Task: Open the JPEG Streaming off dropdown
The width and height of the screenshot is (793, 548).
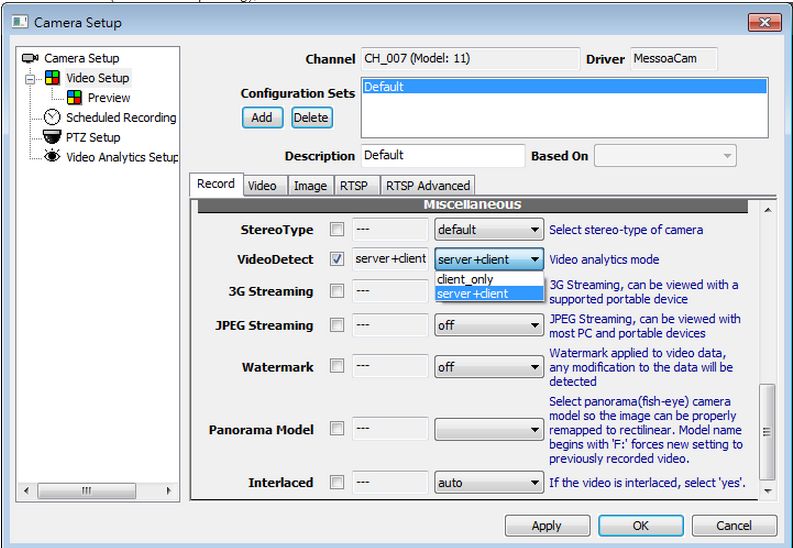Action: (489, 325)
